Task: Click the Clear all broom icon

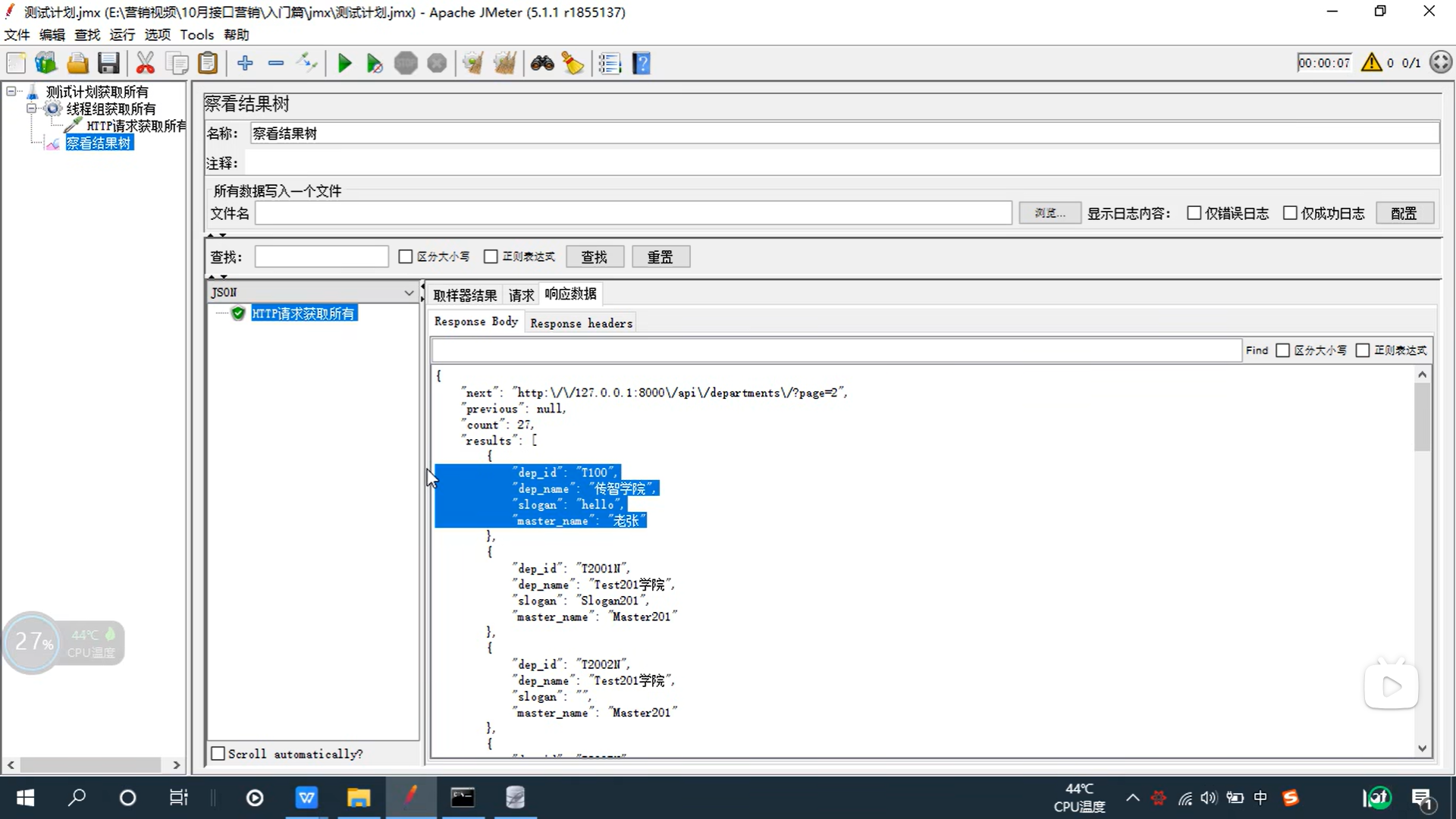Action: tap(504, 64)
